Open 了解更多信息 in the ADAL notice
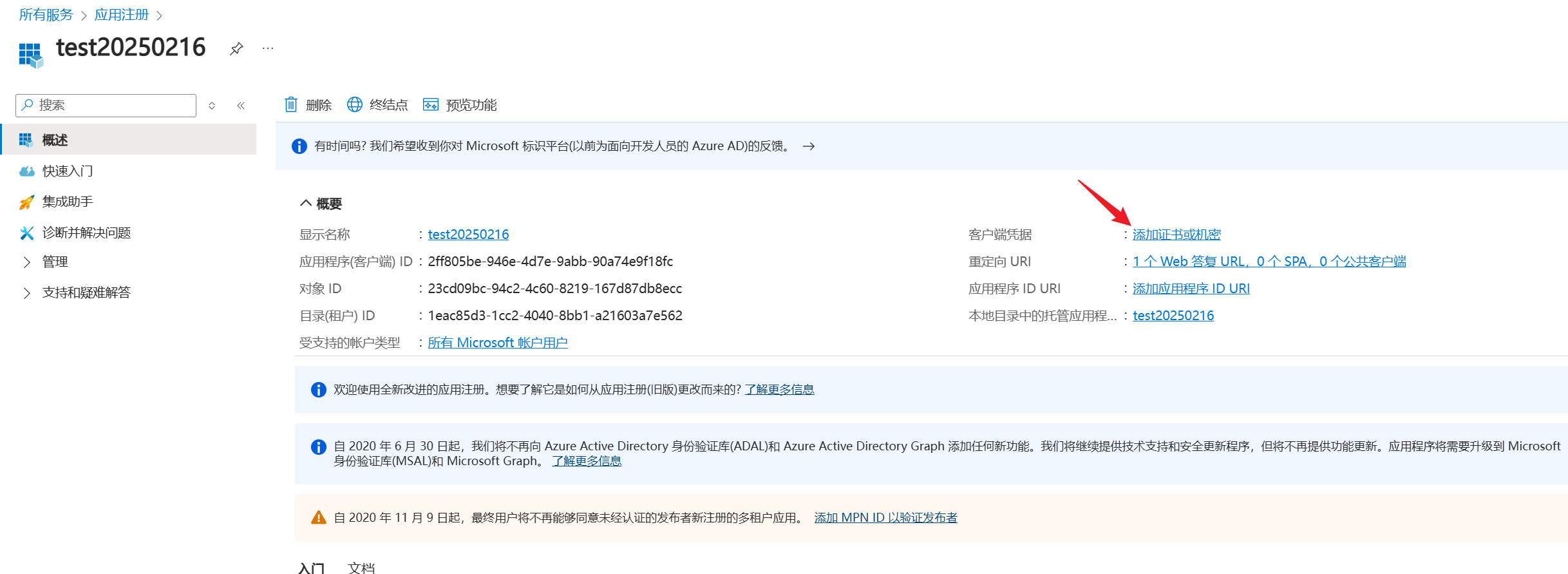 587,461
